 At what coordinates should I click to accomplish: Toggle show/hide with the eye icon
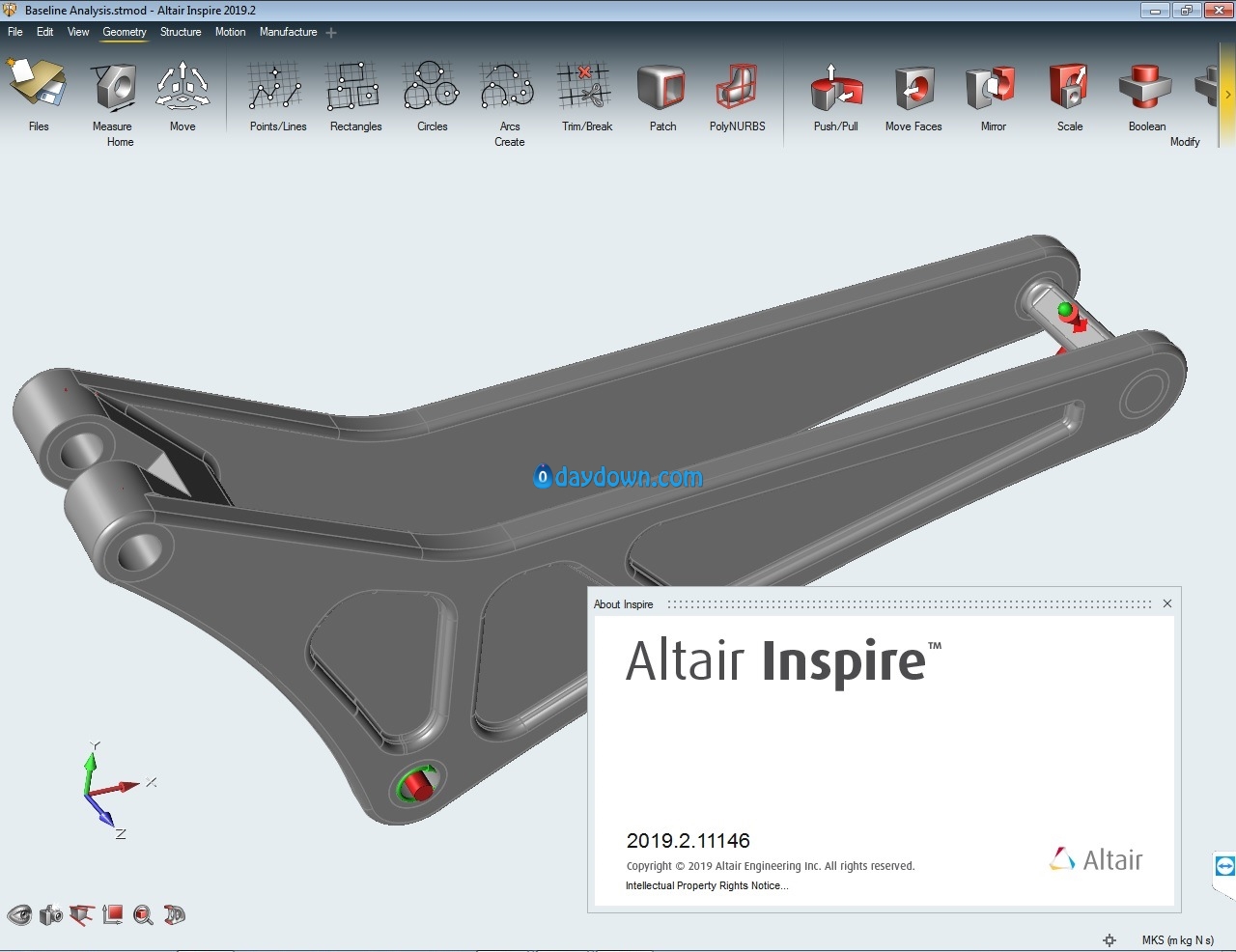pyautogui.click(x=19, y=914)
